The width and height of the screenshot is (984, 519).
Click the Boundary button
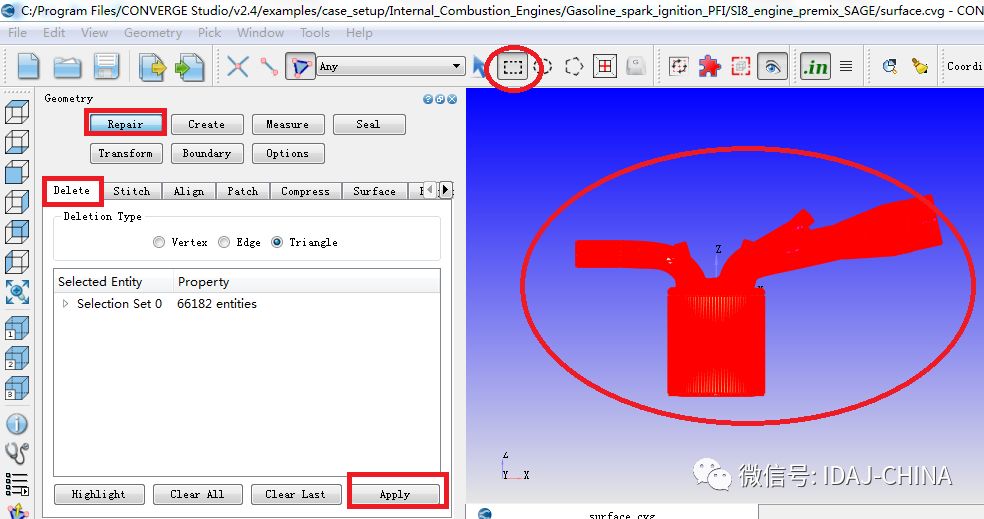(206, 153)
